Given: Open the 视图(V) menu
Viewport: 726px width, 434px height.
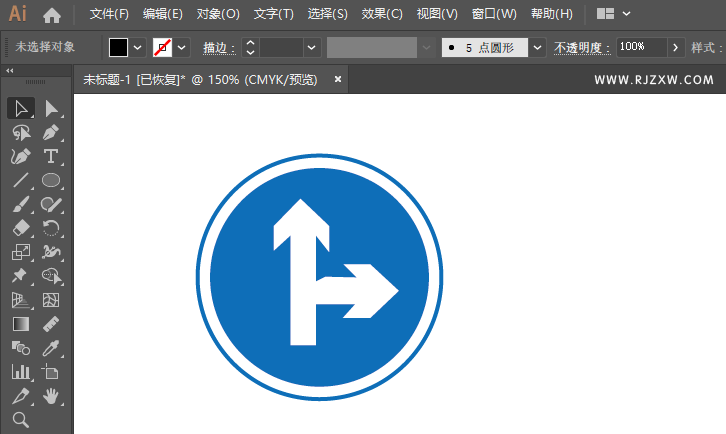Looking at the screenshot, I should pyautogui.click(x=437, y=14).
